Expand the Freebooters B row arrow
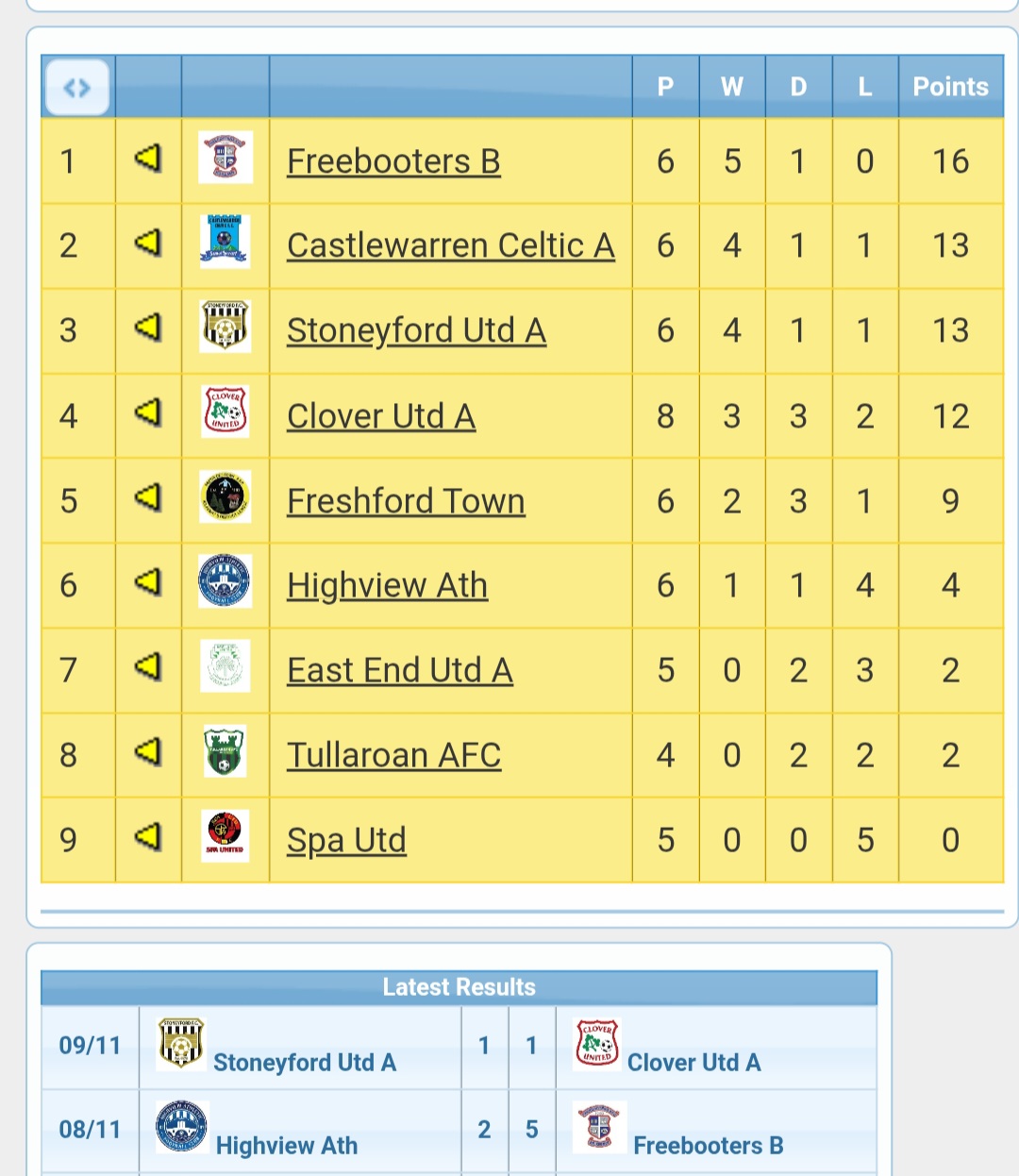The height and width of the screenshot is (1176, 1019). (148, 158)
